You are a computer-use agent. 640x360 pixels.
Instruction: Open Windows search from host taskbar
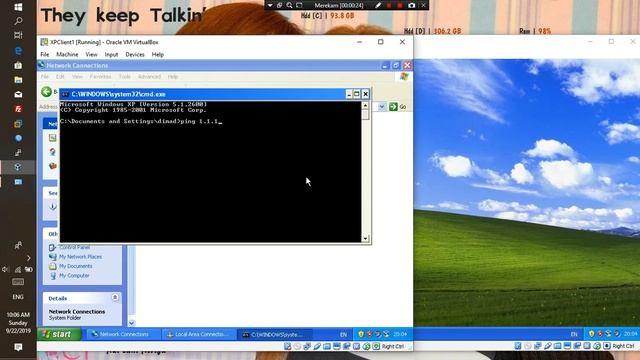(x=18, y=21)
